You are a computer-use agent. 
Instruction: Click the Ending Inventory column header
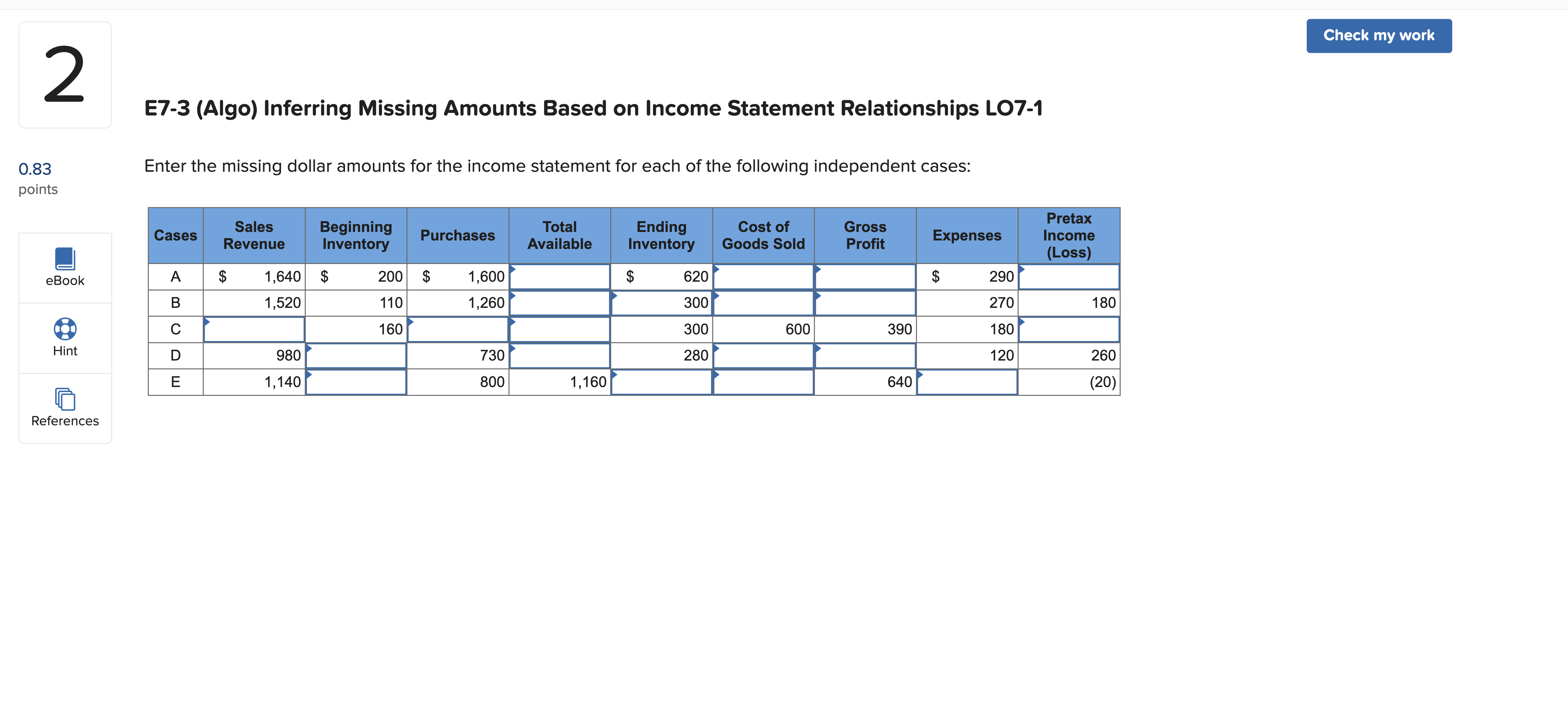coord(661,235)
